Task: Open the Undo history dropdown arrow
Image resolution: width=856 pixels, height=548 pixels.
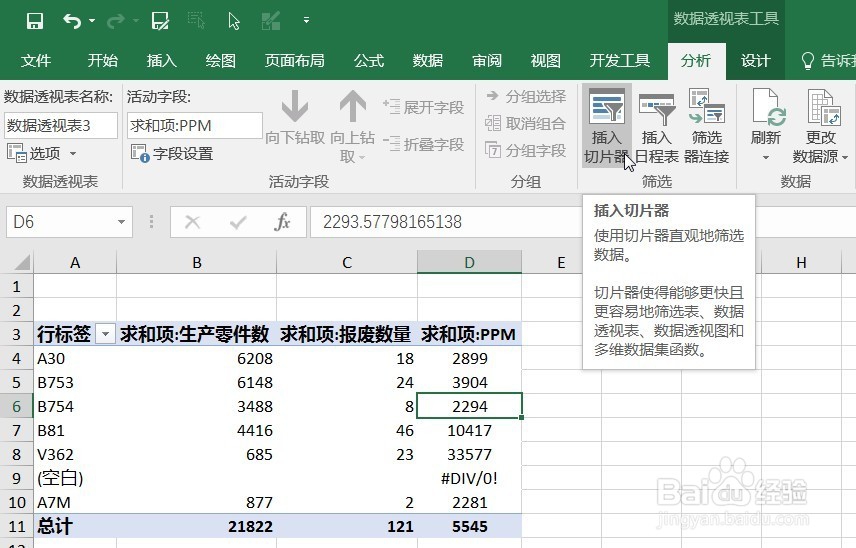Action: [x=92, y=21]
